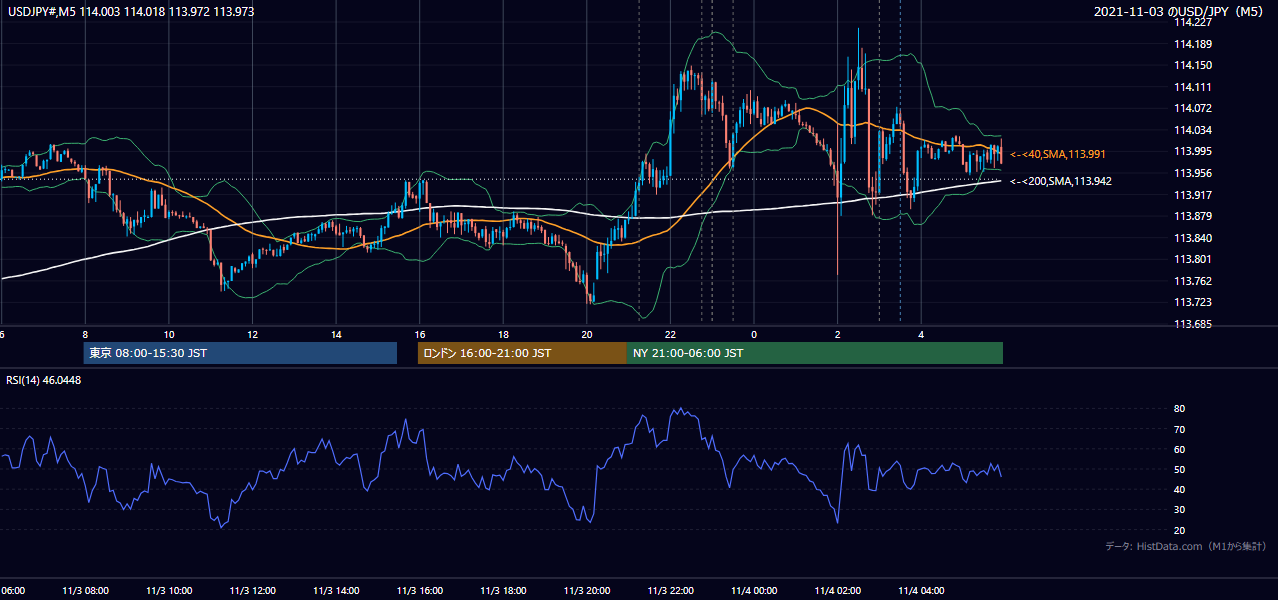Click the 11/3 22:00 time axis label

[670, 591]
